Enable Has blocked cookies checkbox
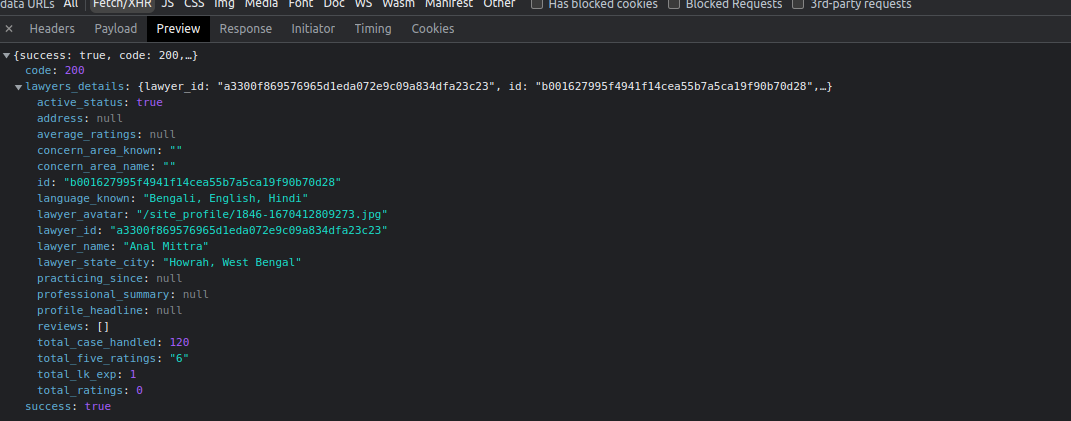The image size is (1071, 421). click(x=537, y=4)
